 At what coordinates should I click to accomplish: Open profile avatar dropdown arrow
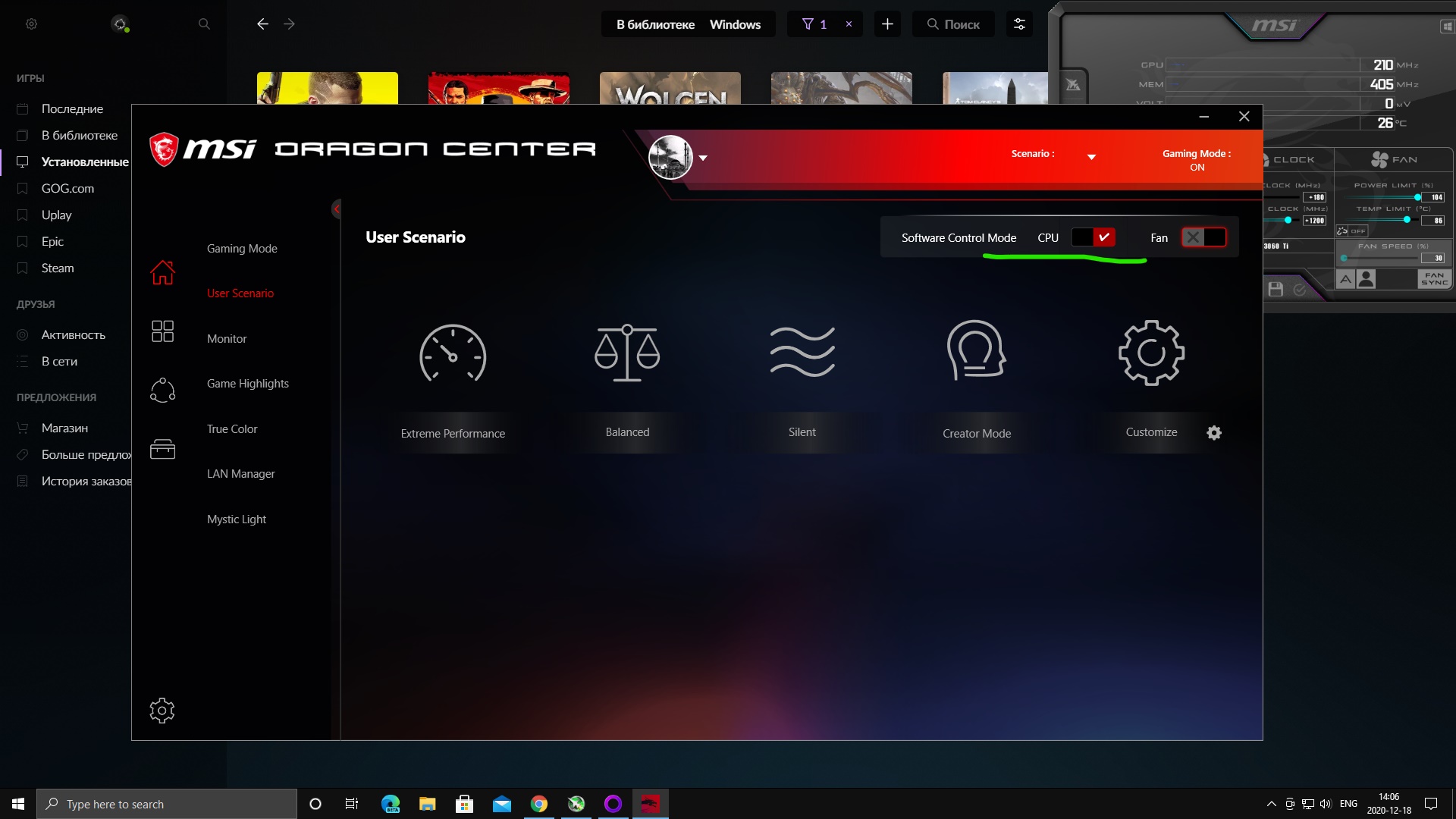point(703,158)
